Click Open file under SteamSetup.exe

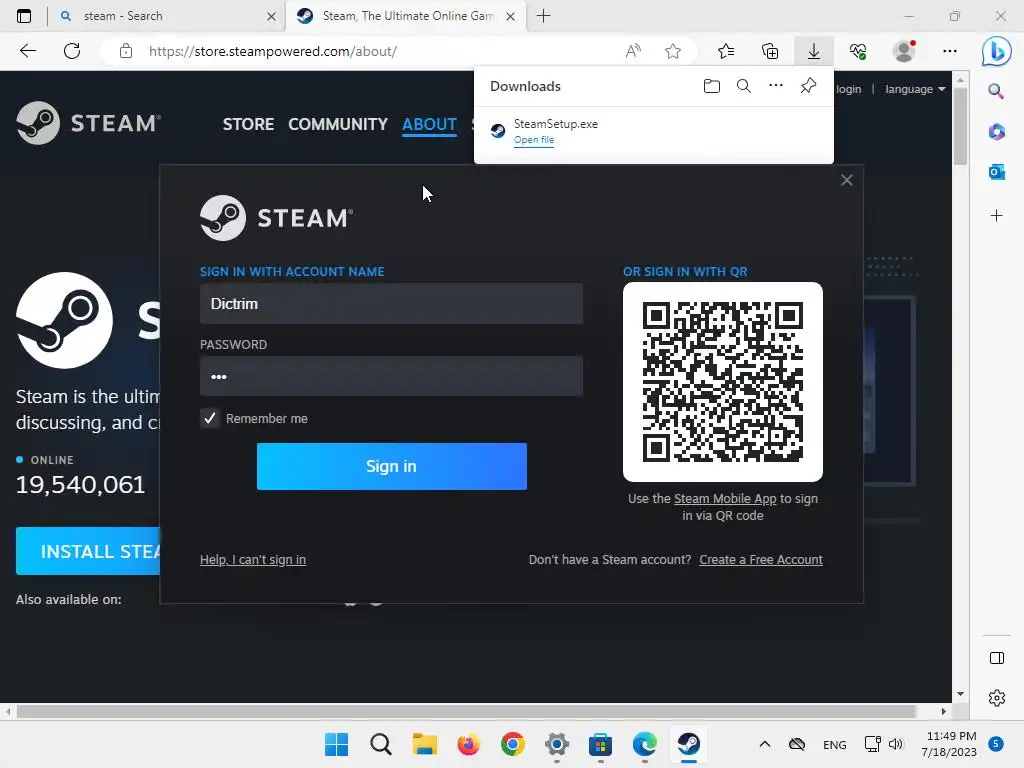pyautogui.click(x=534, y=140)
